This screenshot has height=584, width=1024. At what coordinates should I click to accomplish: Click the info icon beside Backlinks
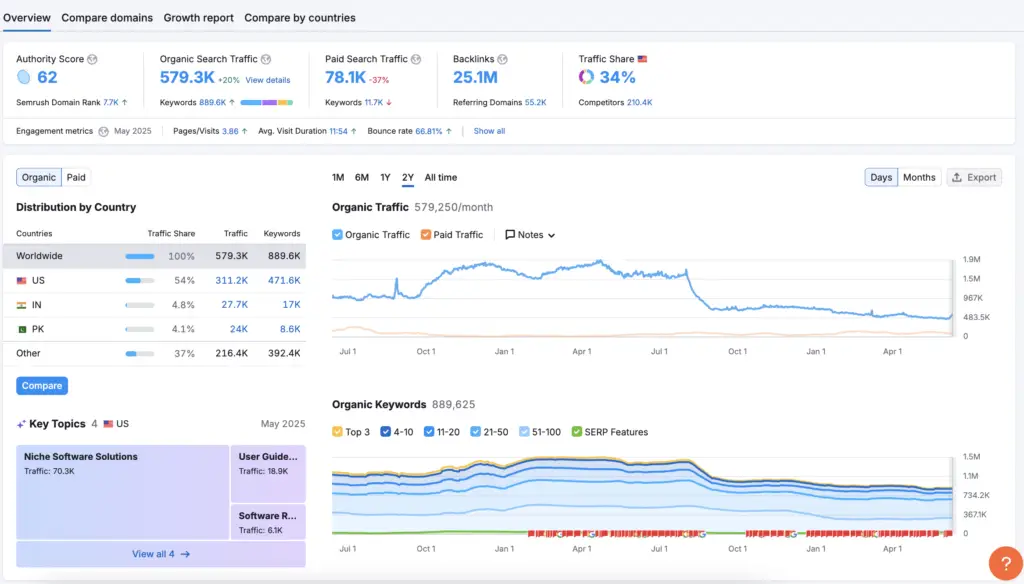502,59
